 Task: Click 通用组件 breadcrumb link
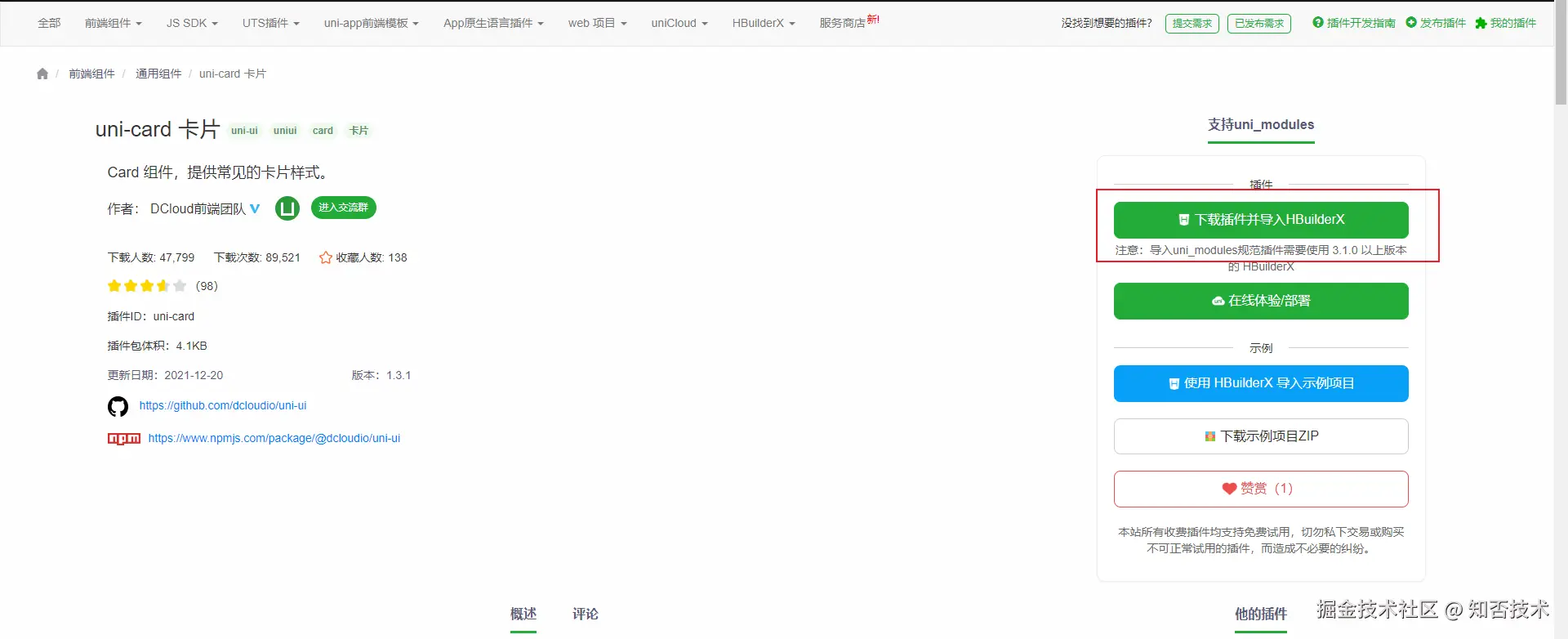pos(158,74)
